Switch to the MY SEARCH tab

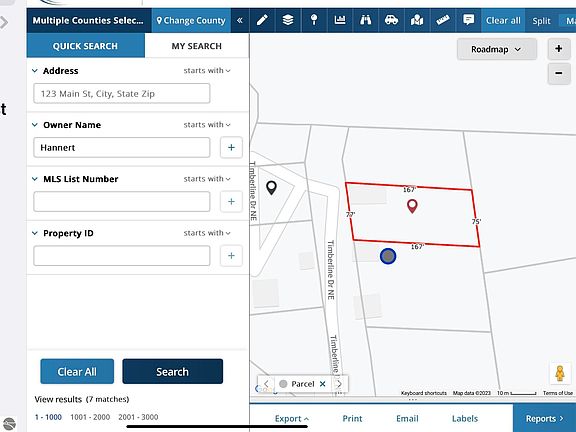pos(197,46)
